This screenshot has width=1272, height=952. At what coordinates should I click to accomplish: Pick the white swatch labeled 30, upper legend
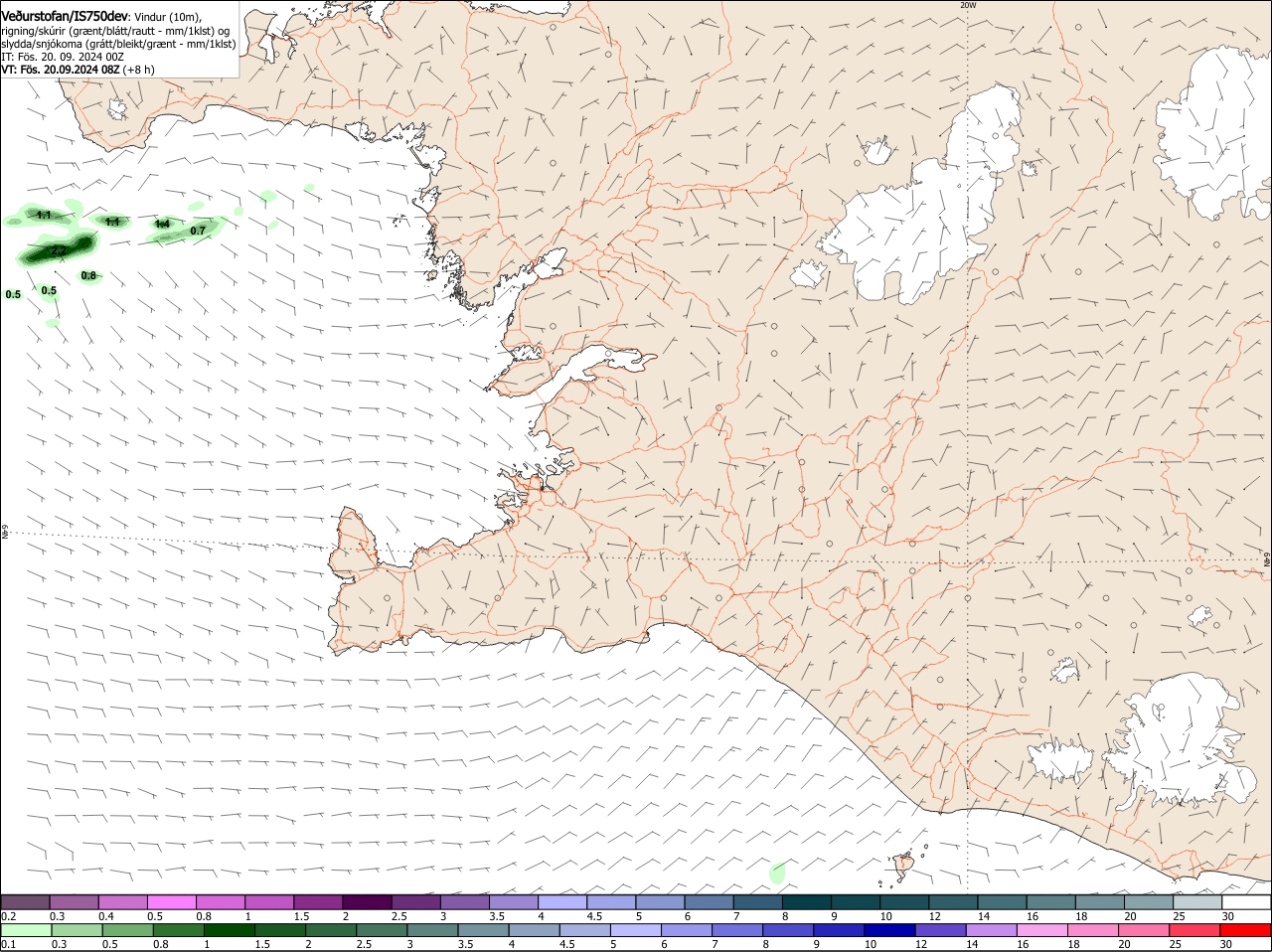click(x=1246, y=901)
